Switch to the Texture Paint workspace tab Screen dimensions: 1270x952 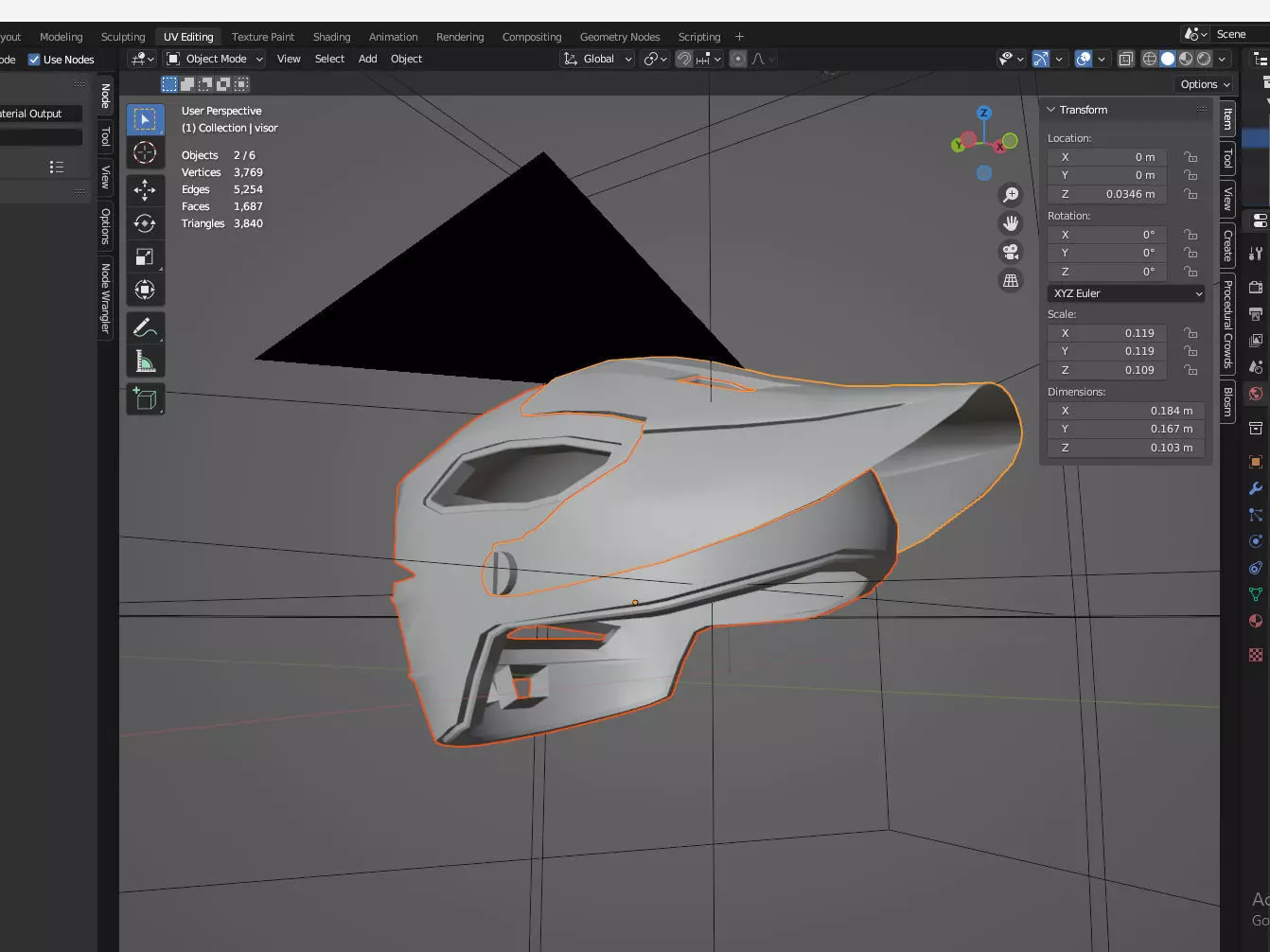click(x=263, y=37)
